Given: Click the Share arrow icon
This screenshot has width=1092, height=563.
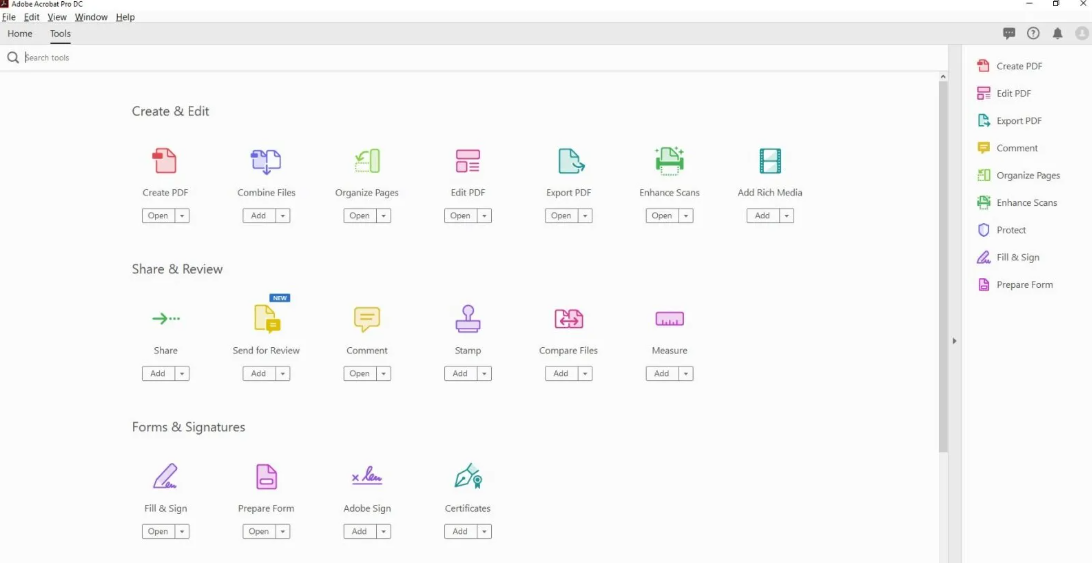Looking at the screenshot, I should [x=166, y=318].
